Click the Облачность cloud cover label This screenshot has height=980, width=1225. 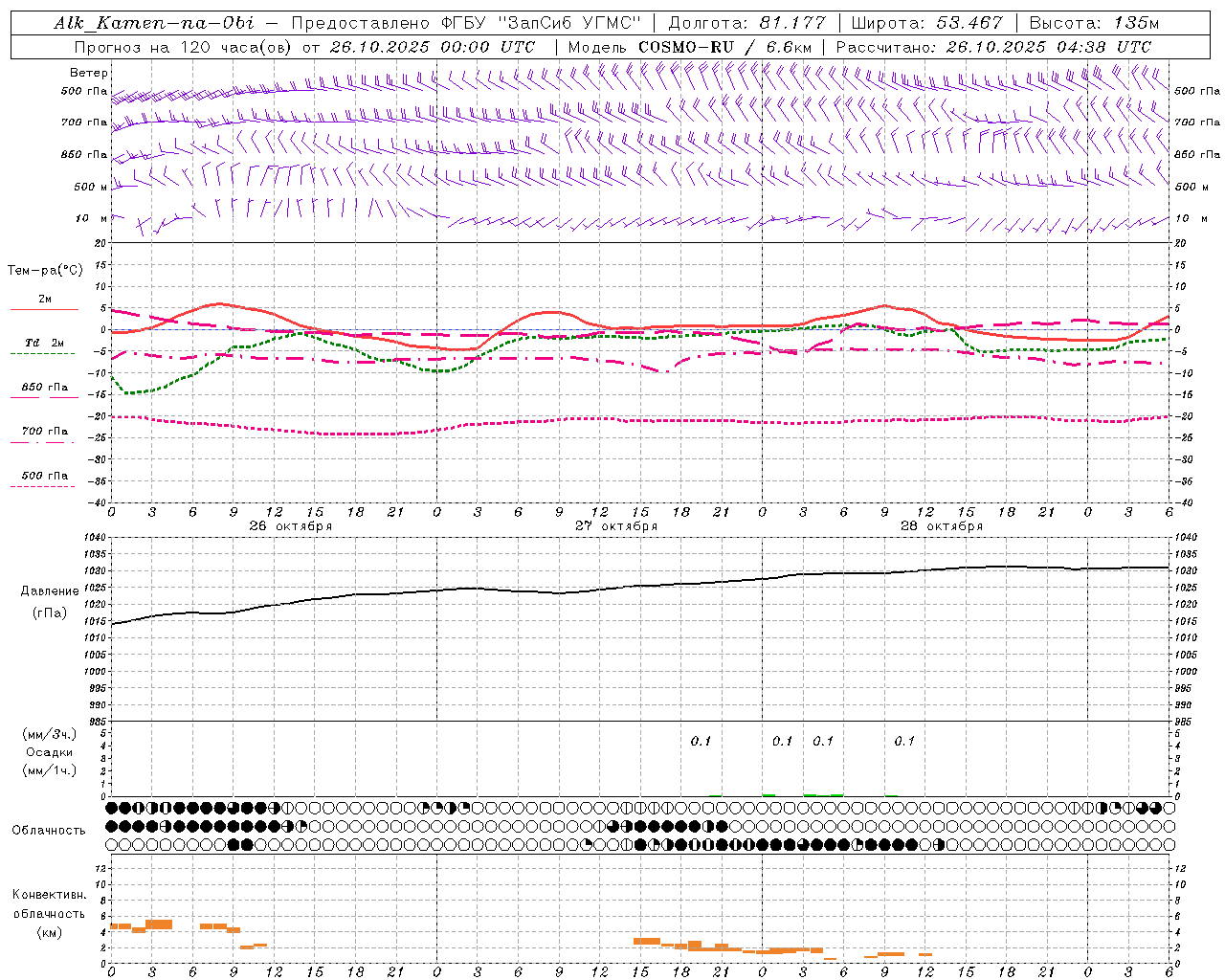point(49,831)
